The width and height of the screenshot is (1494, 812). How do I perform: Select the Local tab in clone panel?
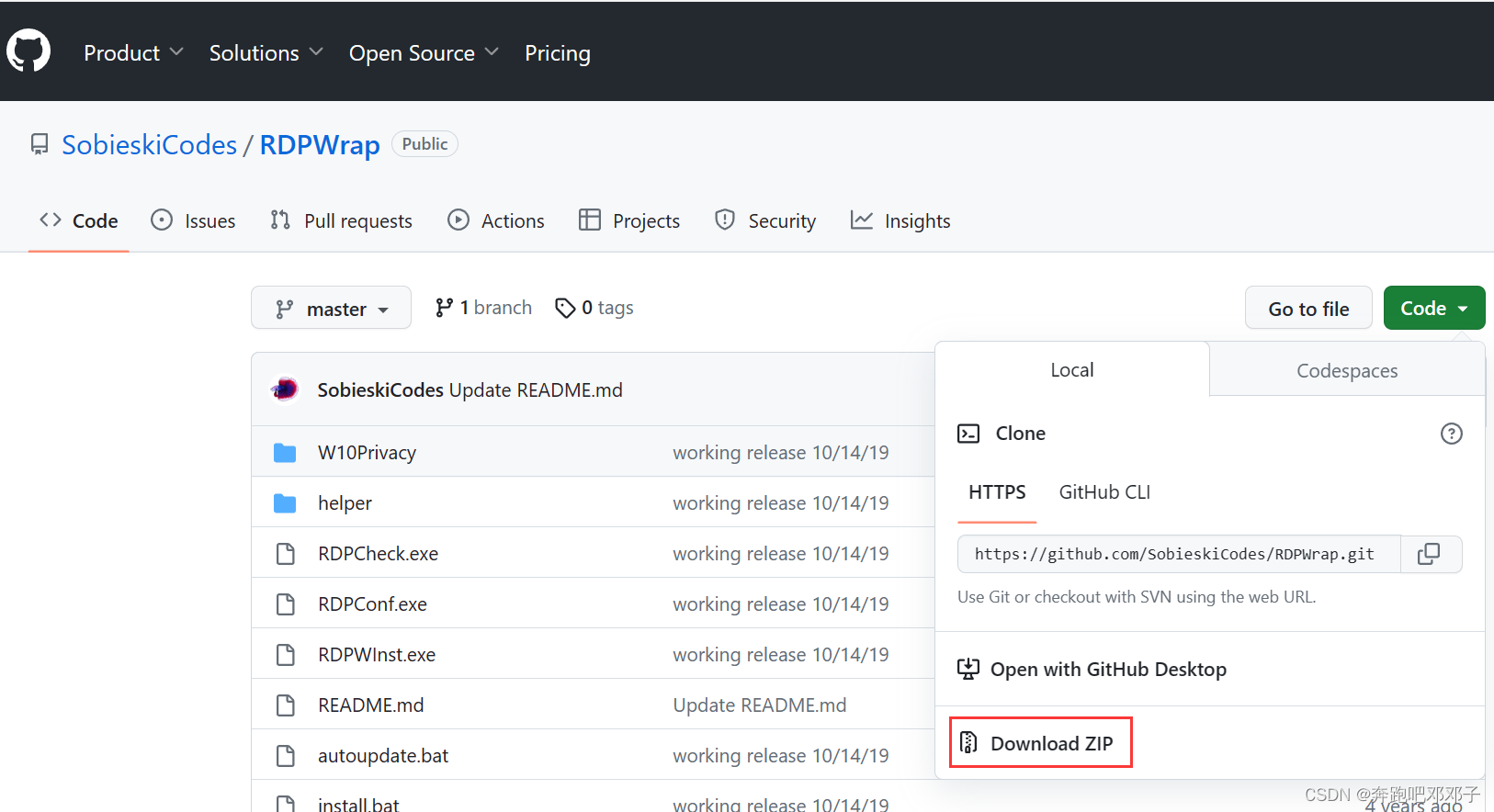click(1072, 370)
